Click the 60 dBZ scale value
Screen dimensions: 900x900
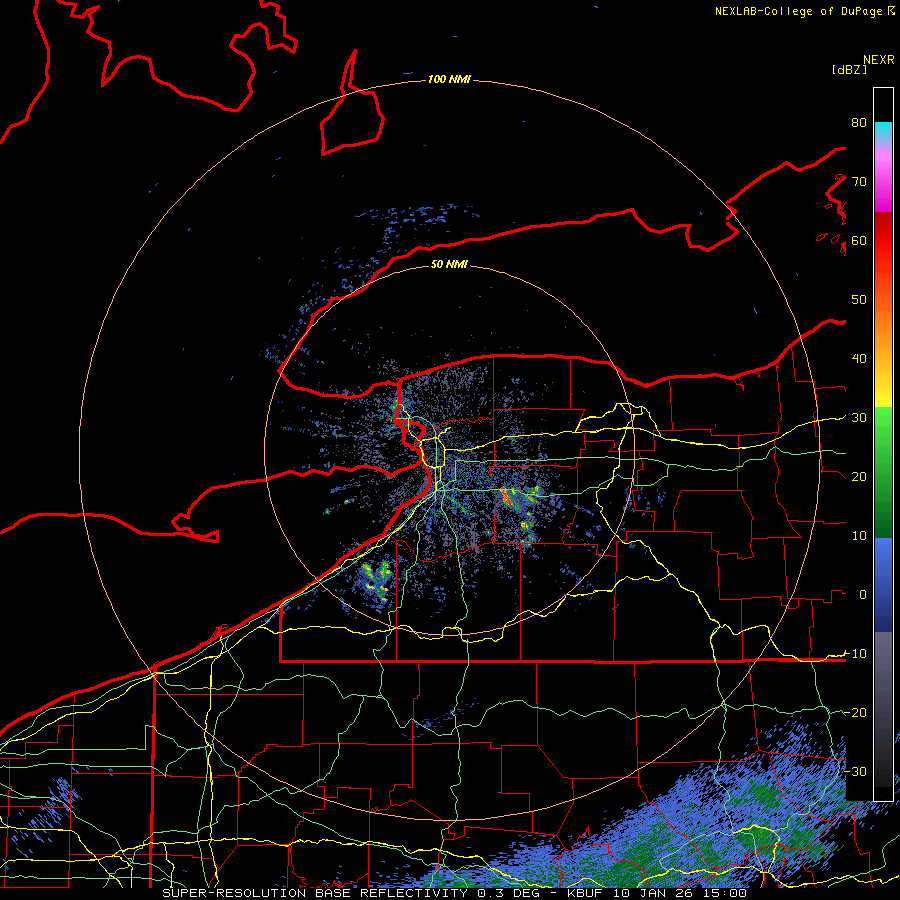pyautogui.click(x=859, y=241)
